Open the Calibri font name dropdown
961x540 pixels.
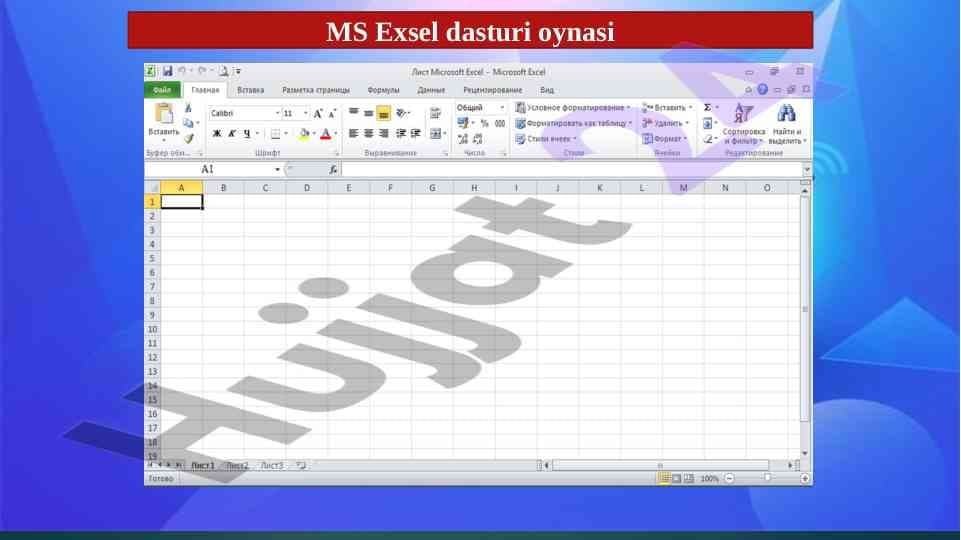pos(277,113)
